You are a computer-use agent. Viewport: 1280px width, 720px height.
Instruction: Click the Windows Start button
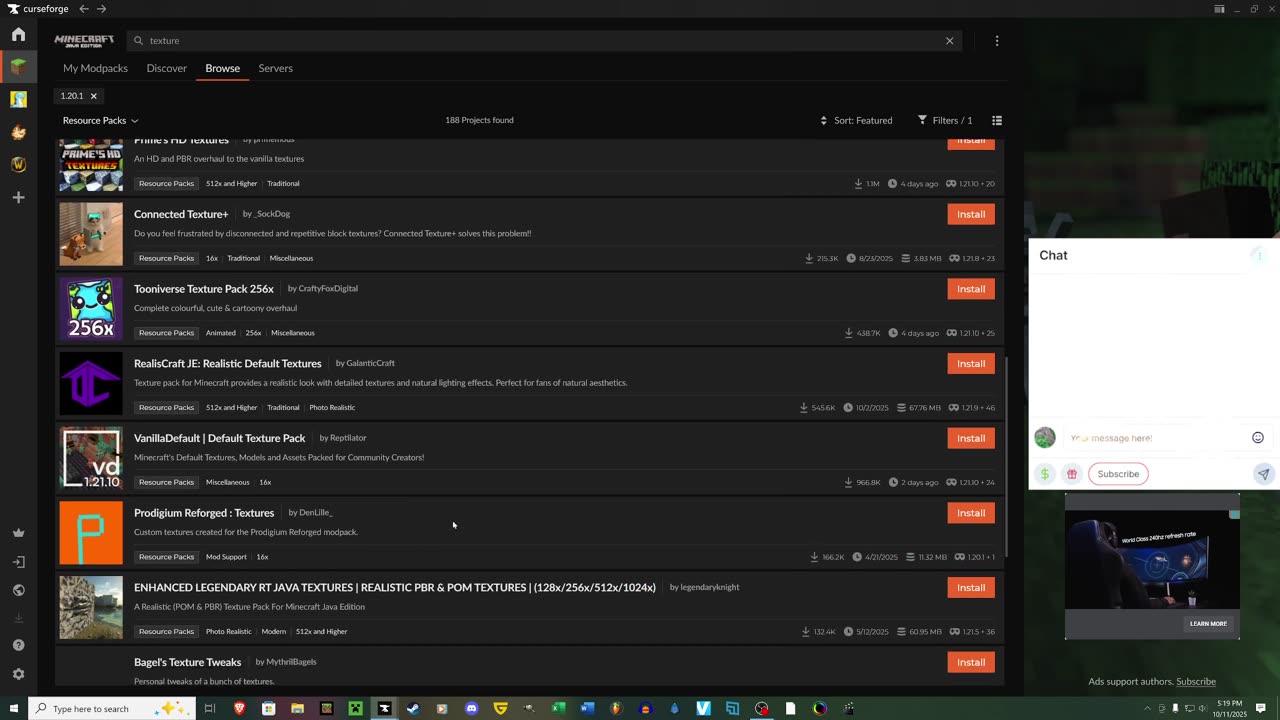pos(13,709)
